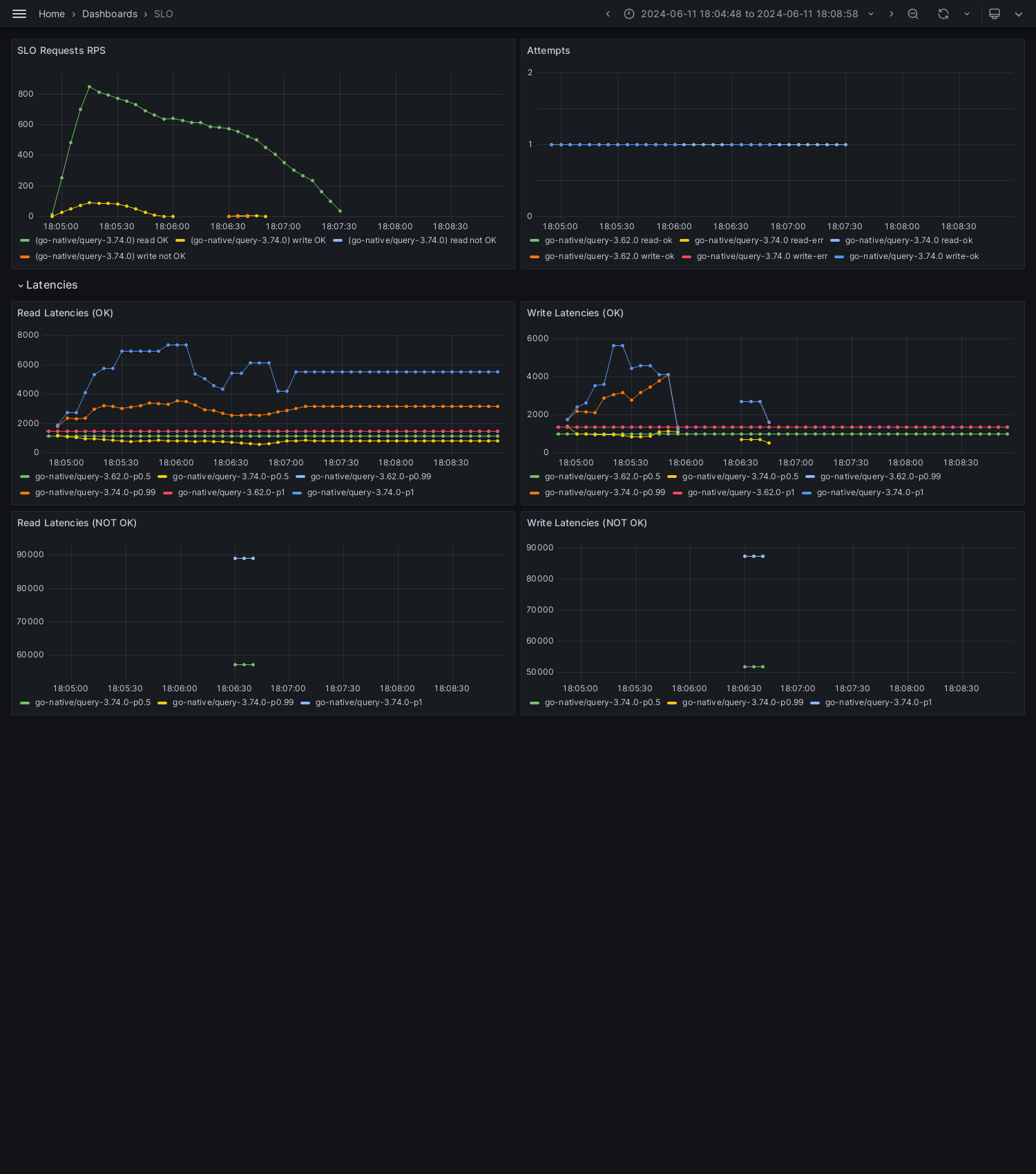This screenshot has width=1036, height=1174.
Task: Select 3.62.0-p1 legend in Write Latencies (OK)
Action: 741,492
